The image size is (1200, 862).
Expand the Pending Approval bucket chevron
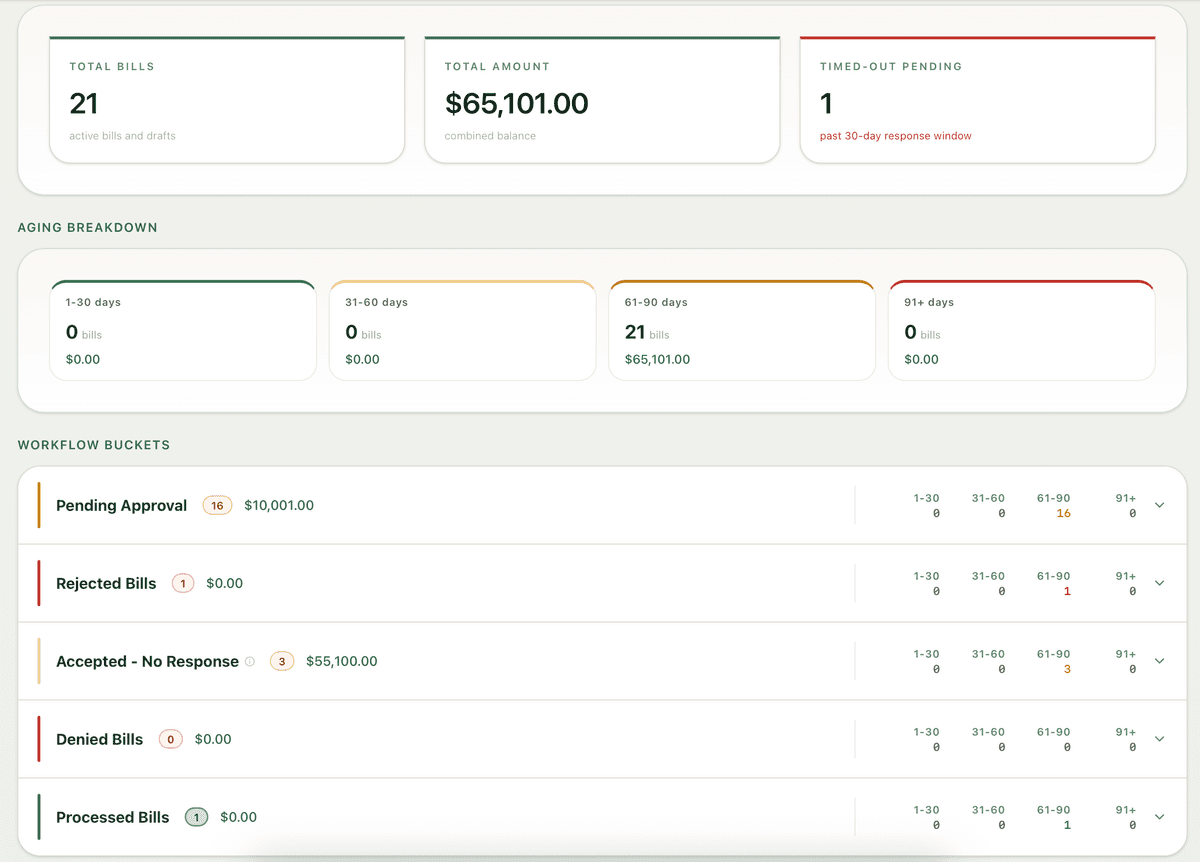(1160, 505)
